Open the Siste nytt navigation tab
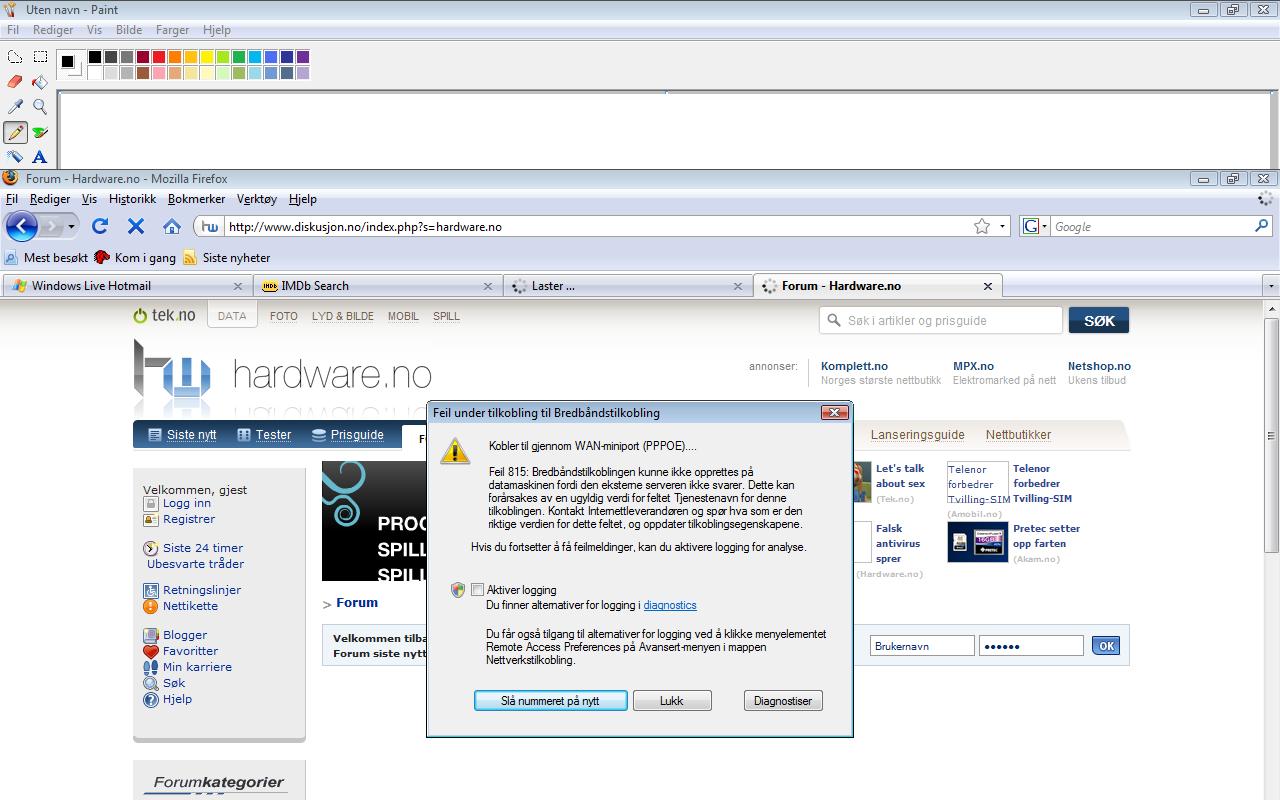1280x800 pixels. point(182,435)
